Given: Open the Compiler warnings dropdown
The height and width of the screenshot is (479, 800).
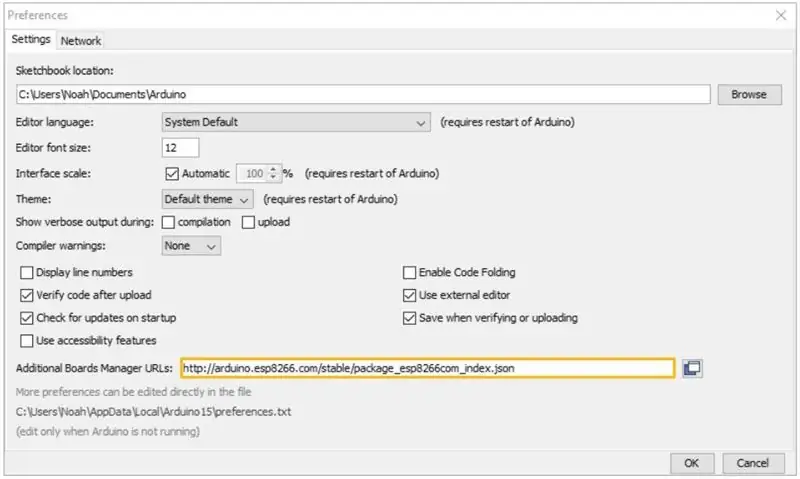Looking at the screenshot, I should click(x=191, y=245).
